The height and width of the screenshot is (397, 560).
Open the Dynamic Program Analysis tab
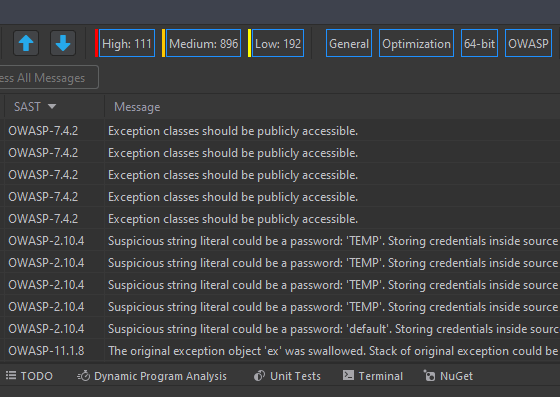[x=152, y=376]
